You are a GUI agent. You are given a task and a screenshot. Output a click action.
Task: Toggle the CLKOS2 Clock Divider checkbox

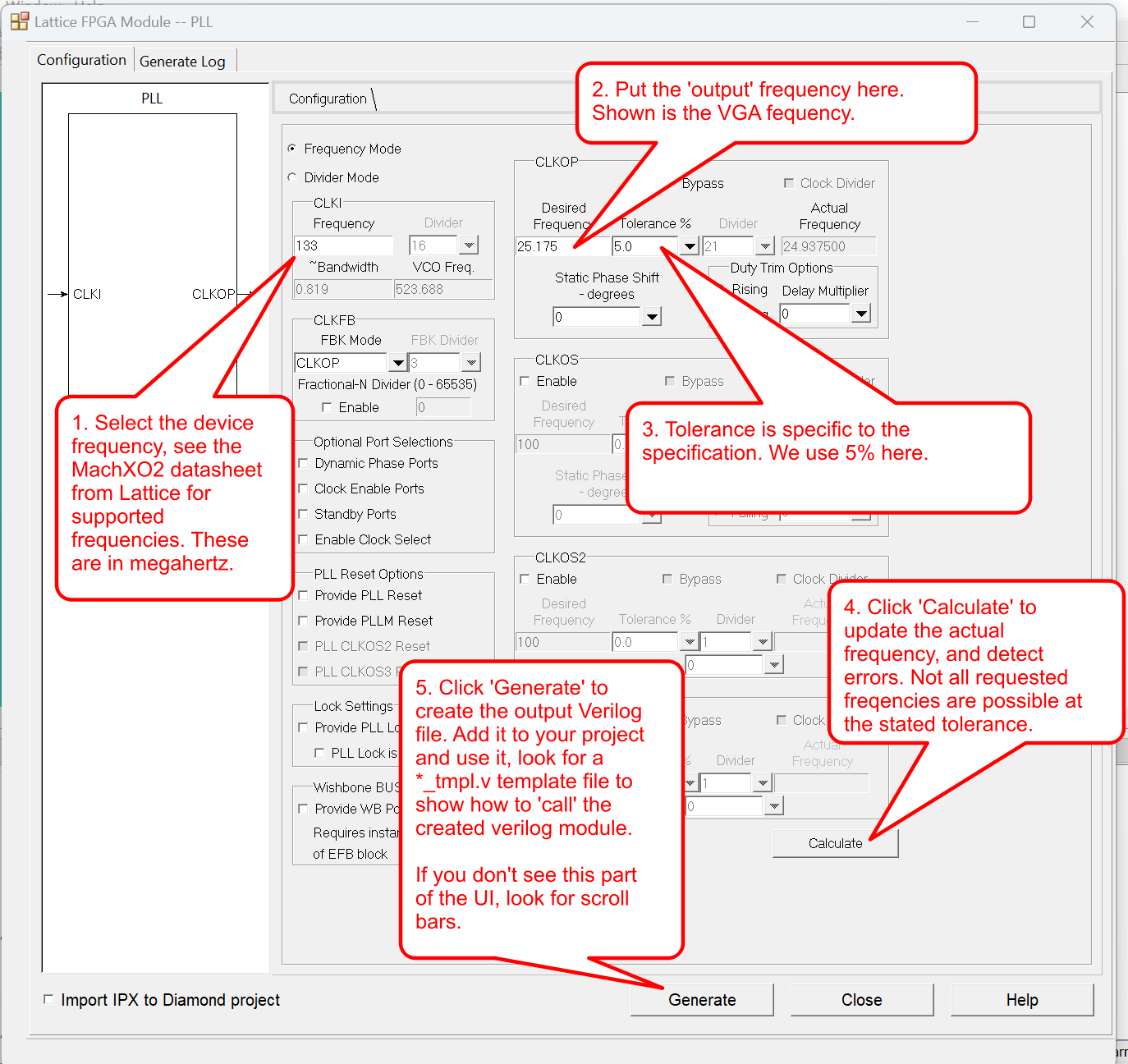click(x=782, y=579)
